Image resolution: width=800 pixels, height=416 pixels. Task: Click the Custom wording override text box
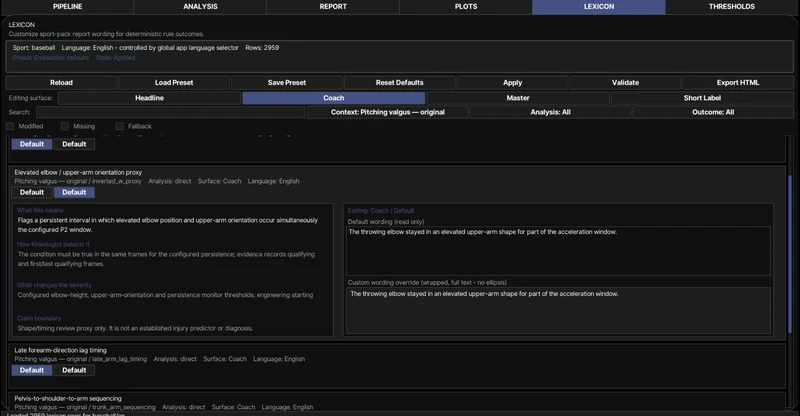click(x=558, y=310)
